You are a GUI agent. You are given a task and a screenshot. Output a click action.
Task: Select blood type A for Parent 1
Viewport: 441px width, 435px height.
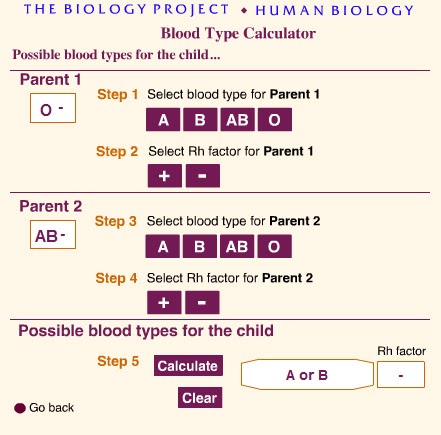(x=163, y=119)
